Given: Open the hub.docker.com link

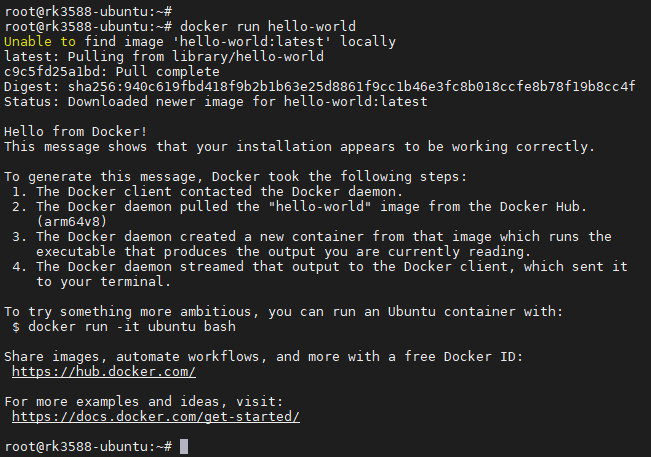Looking at the screenshot, I should (104, 372).
